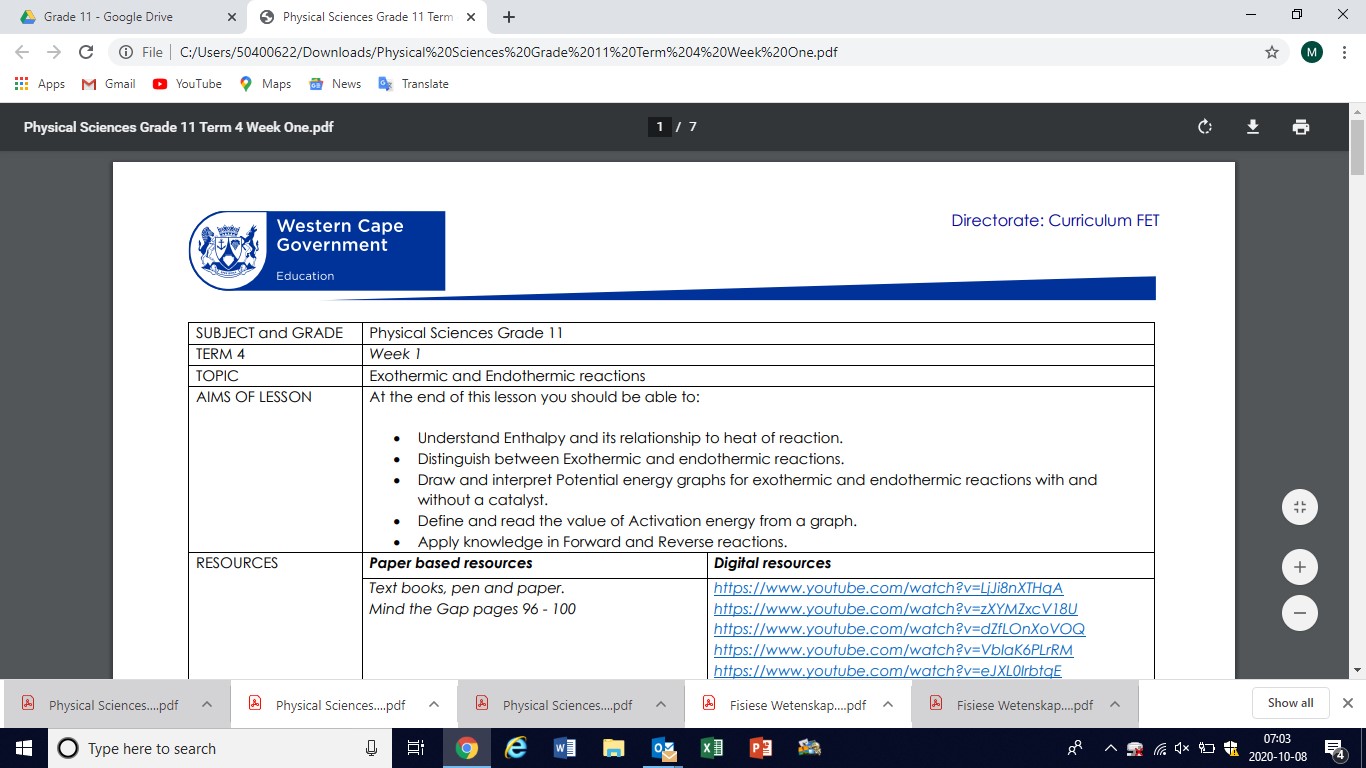This screenshot has height=768, width=1366.
Task: Go forward to the next page
Action: coord(54,52)
